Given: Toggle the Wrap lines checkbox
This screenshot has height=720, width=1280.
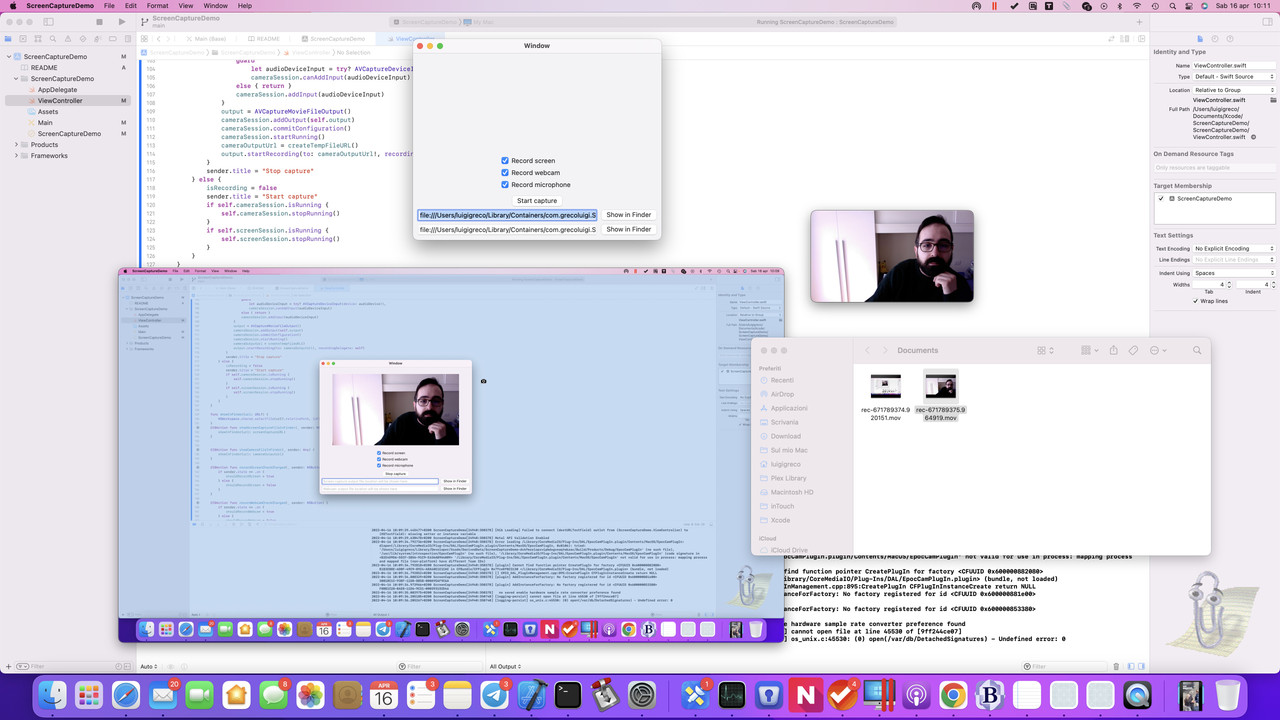Looking at the screenshot, I should click(x=1196, y=301).
